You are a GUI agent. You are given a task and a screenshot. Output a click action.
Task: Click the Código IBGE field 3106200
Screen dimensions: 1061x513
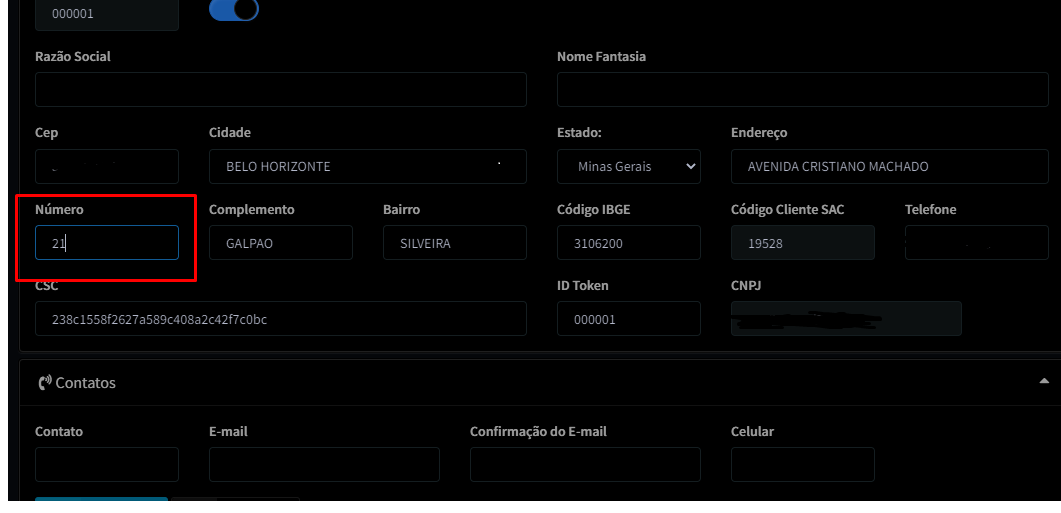click(629, 242)
